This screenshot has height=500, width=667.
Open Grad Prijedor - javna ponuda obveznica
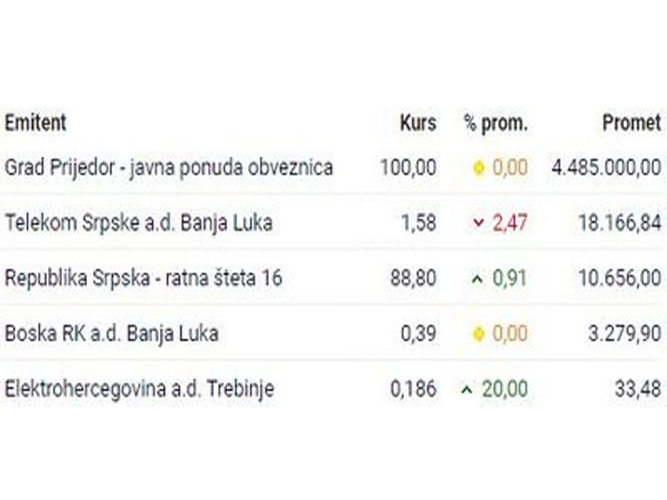click(x=169, y=167)
